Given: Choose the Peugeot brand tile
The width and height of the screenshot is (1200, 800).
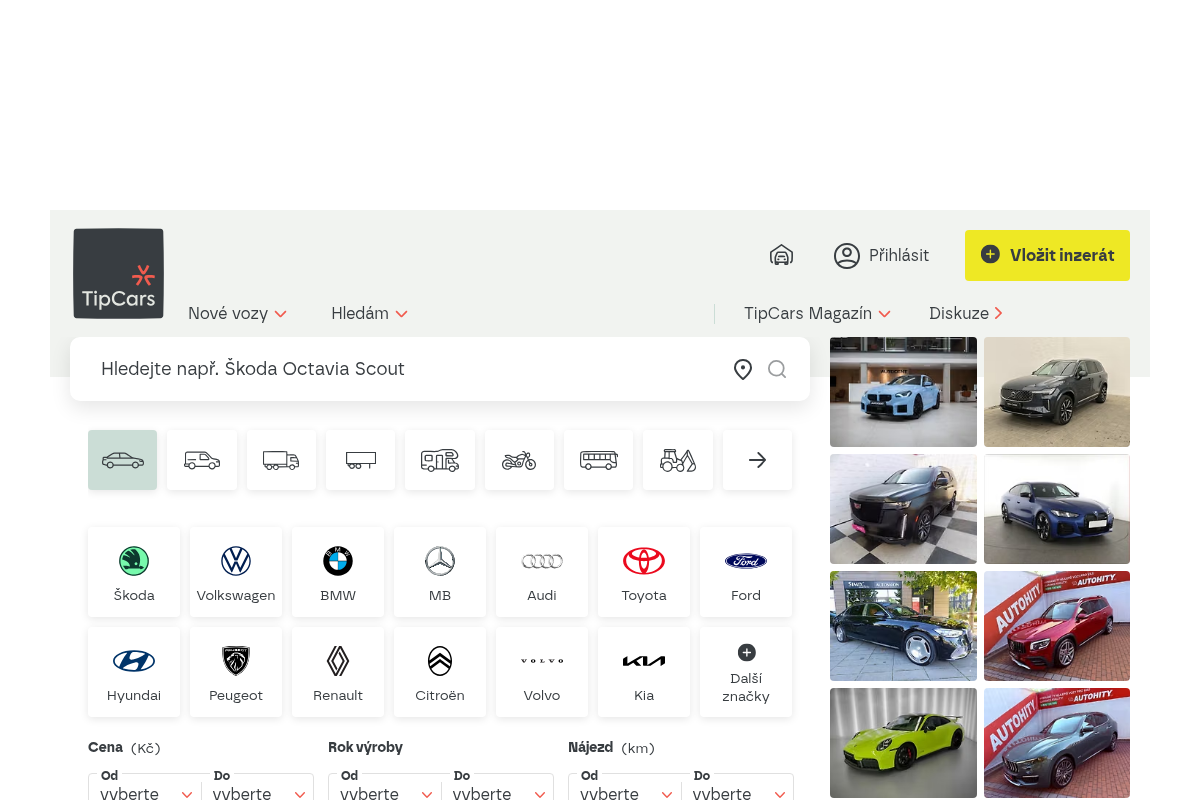Looking at the screenshot, I should [x=236, y=672].
